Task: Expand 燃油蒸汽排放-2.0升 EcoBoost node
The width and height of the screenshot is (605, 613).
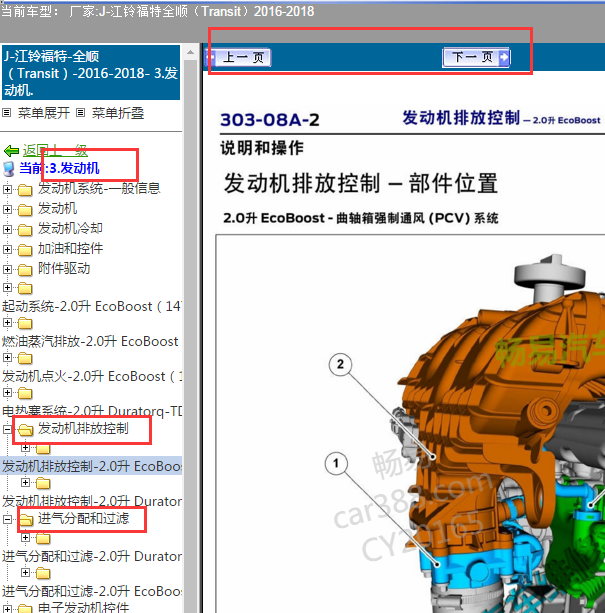Action: pos(7,323)
